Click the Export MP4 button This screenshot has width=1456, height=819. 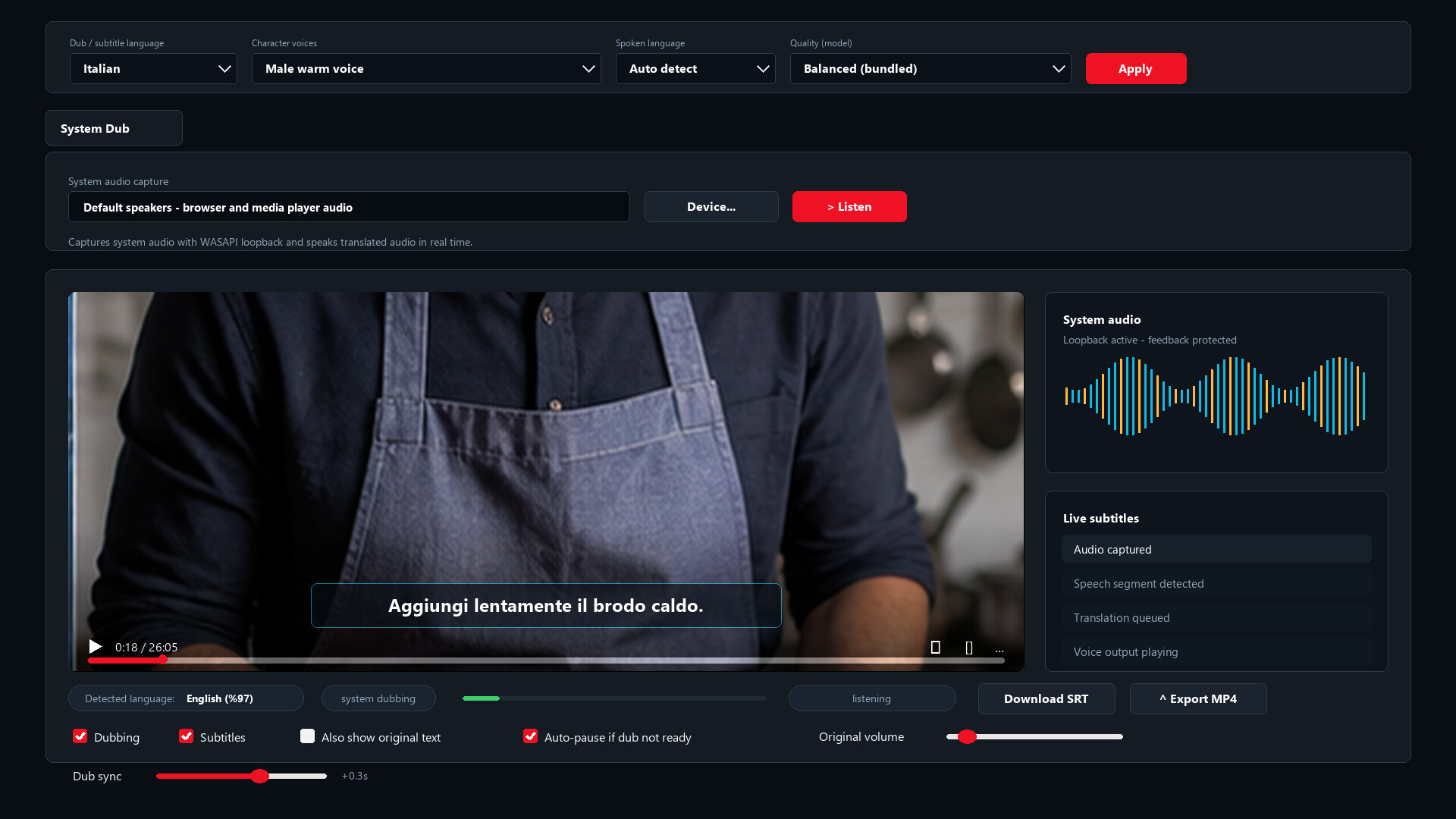(1198, 698)
